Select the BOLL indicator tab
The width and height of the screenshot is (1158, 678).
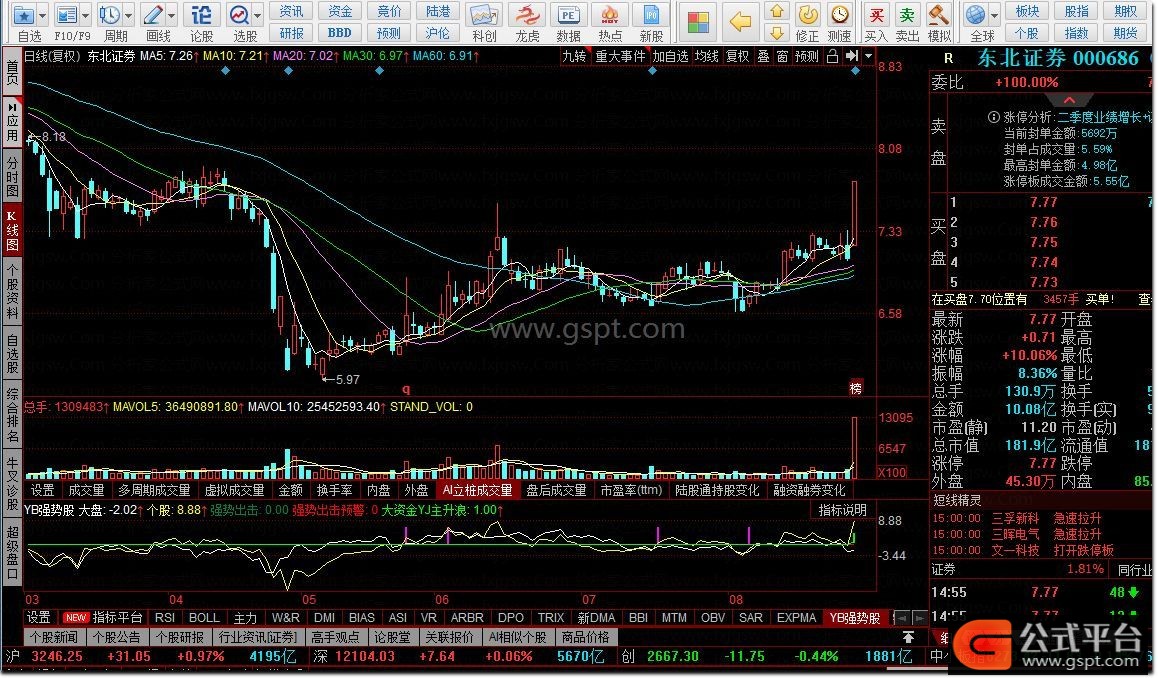click(204, 617)
